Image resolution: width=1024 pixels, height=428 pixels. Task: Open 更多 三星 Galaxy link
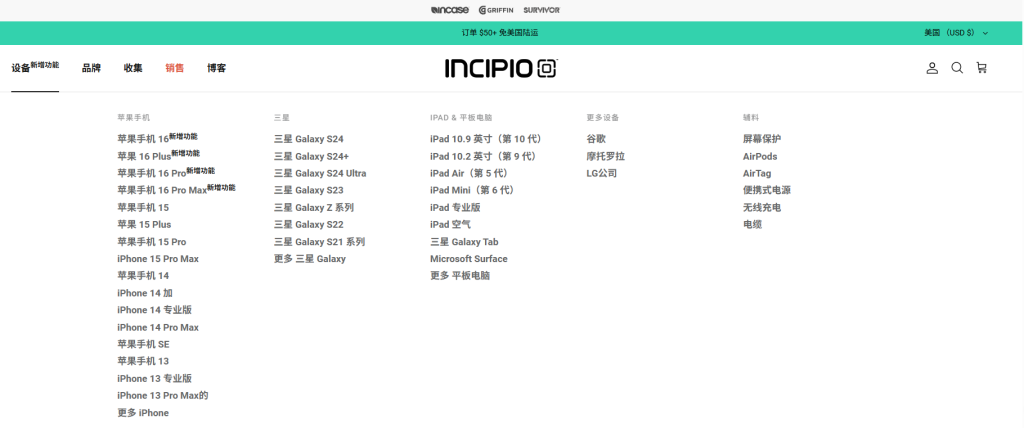click(310, 259)
